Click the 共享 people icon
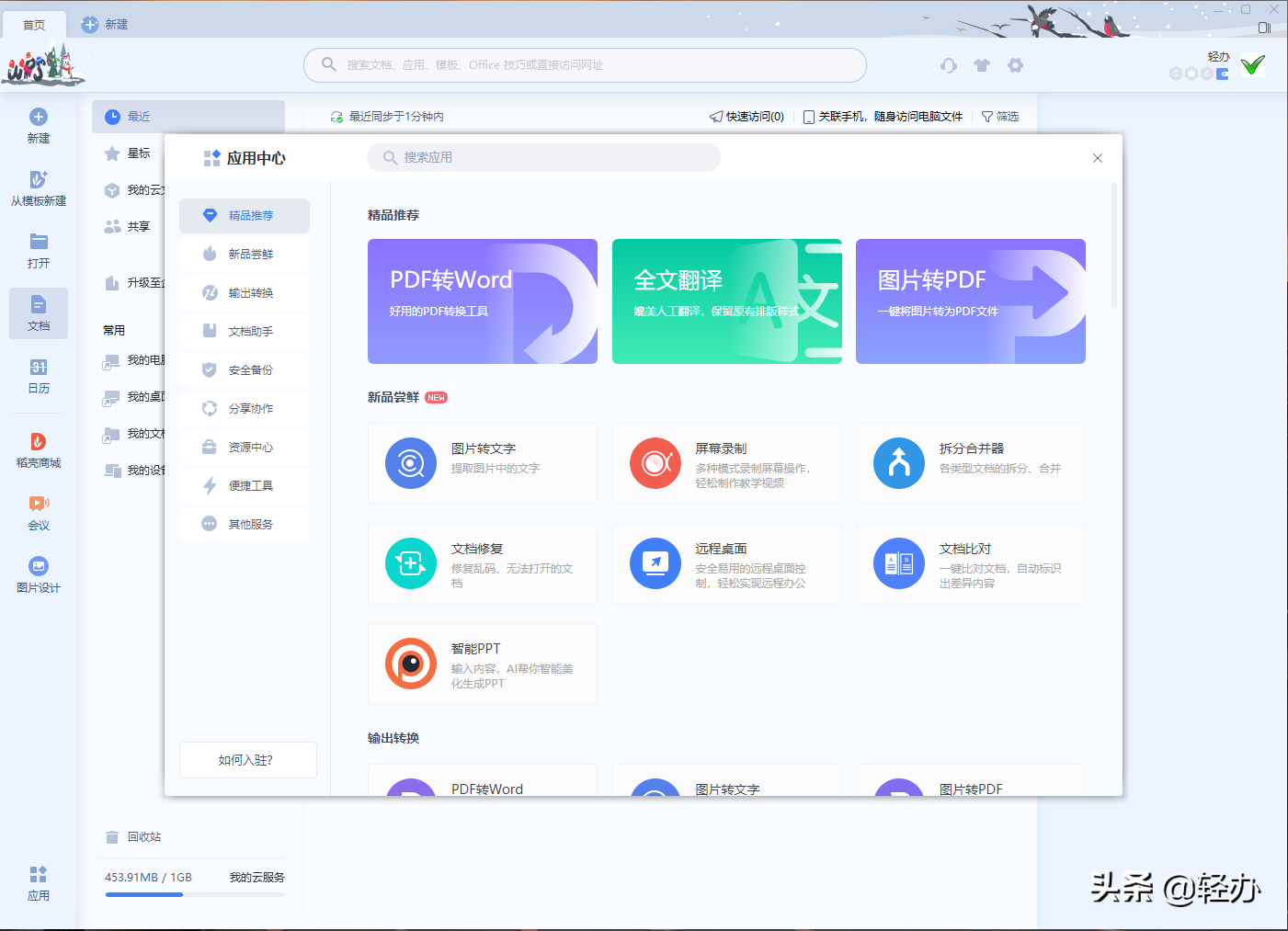This screenshot has width=1288, height=931. [x=112, y=226]
